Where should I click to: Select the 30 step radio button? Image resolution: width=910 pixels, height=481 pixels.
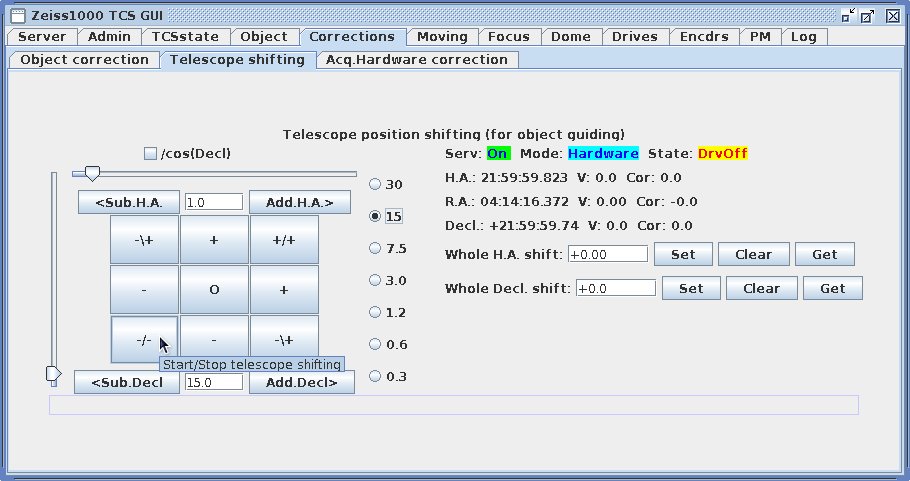(x=376, y=184)
